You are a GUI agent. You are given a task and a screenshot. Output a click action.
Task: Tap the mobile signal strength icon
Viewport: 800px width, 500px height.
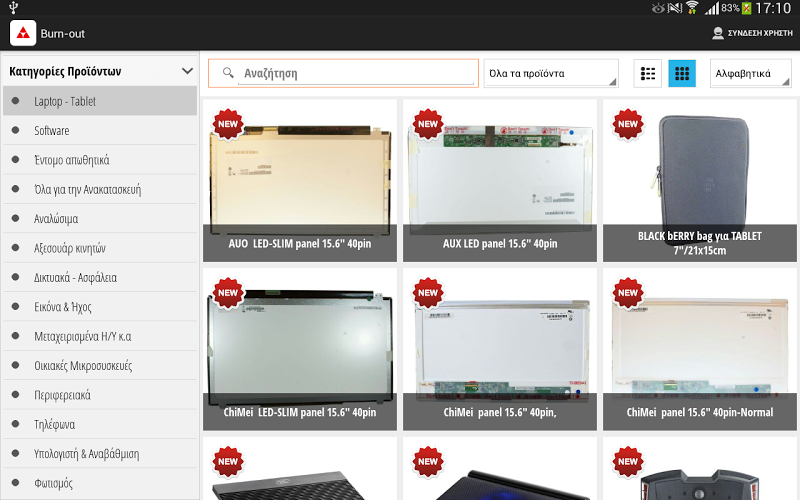coord(712,8)
